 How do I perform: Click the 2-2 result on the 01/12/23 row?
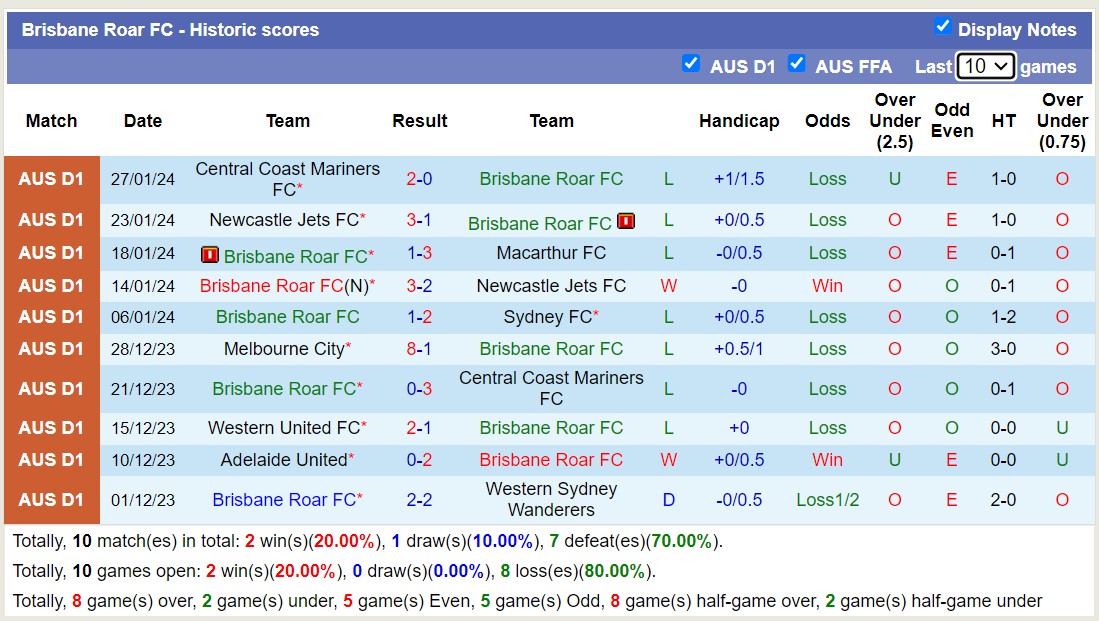[x=419, y=499]
